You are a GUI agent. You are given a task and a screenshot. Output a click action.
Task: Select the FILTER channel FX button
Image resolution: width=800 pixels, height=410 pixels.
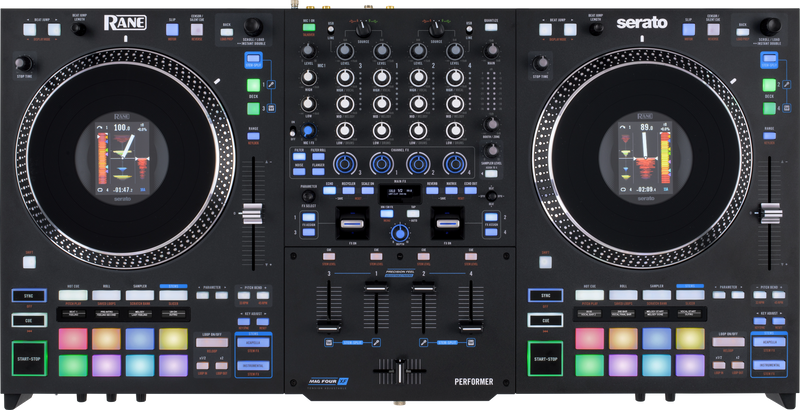point(299,157)
